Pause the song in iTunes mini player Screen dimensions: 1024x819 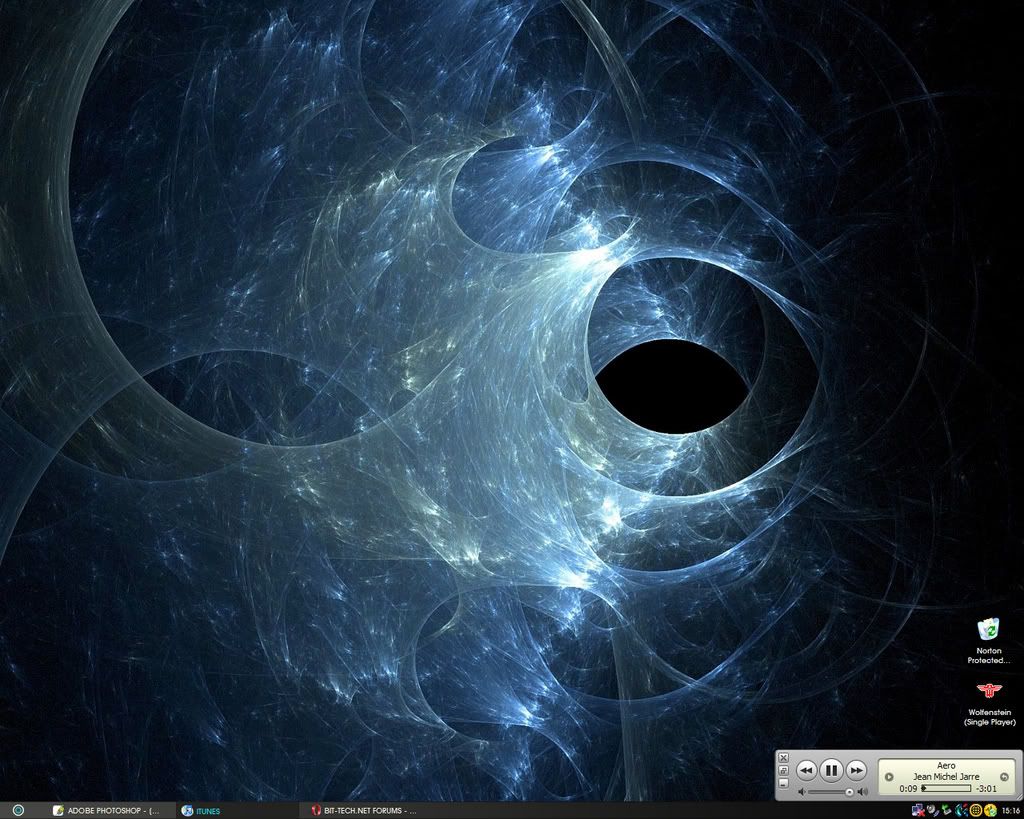pos(831,771)
